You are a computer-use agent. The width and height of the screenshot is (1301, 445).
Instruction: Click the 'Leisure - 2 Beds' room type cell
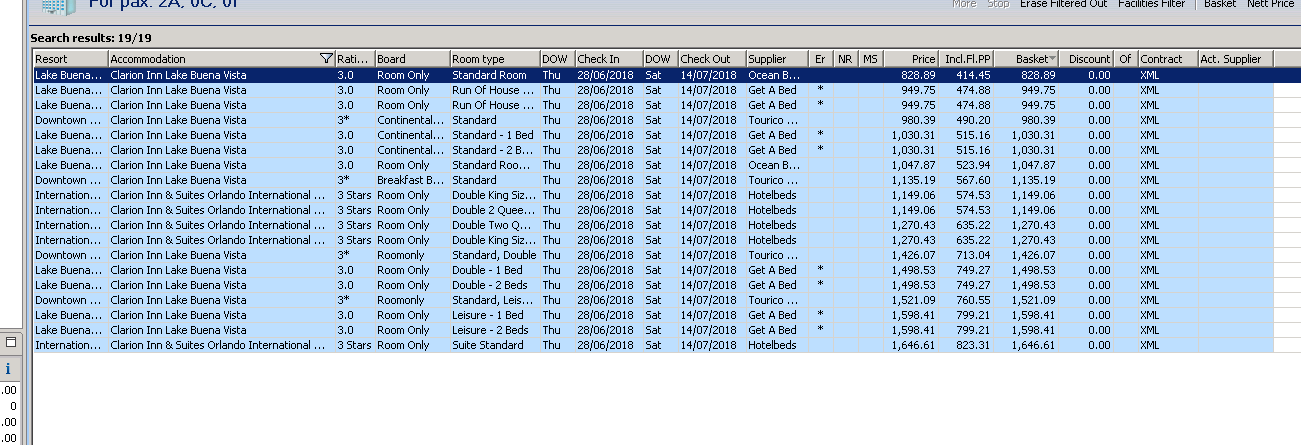tap(495, 330)
